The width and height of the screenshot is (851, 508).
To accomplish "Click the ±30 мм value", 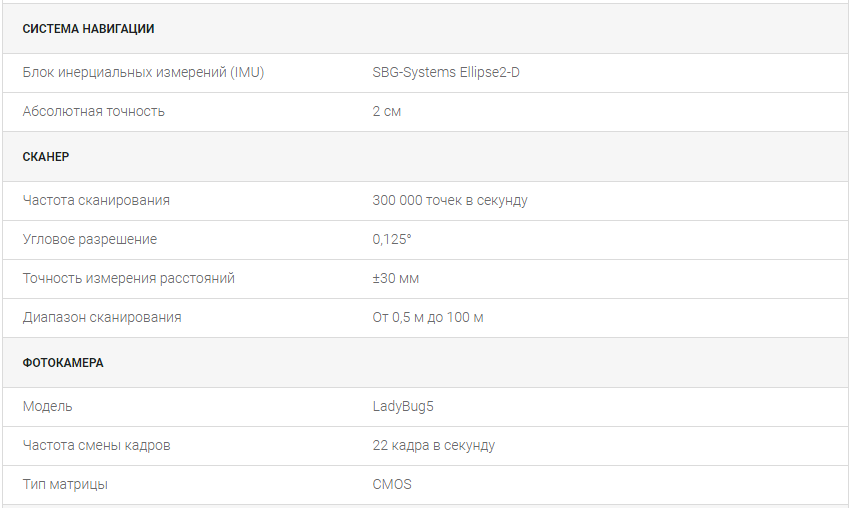I will pyautogui.click(x=396, y=278).
